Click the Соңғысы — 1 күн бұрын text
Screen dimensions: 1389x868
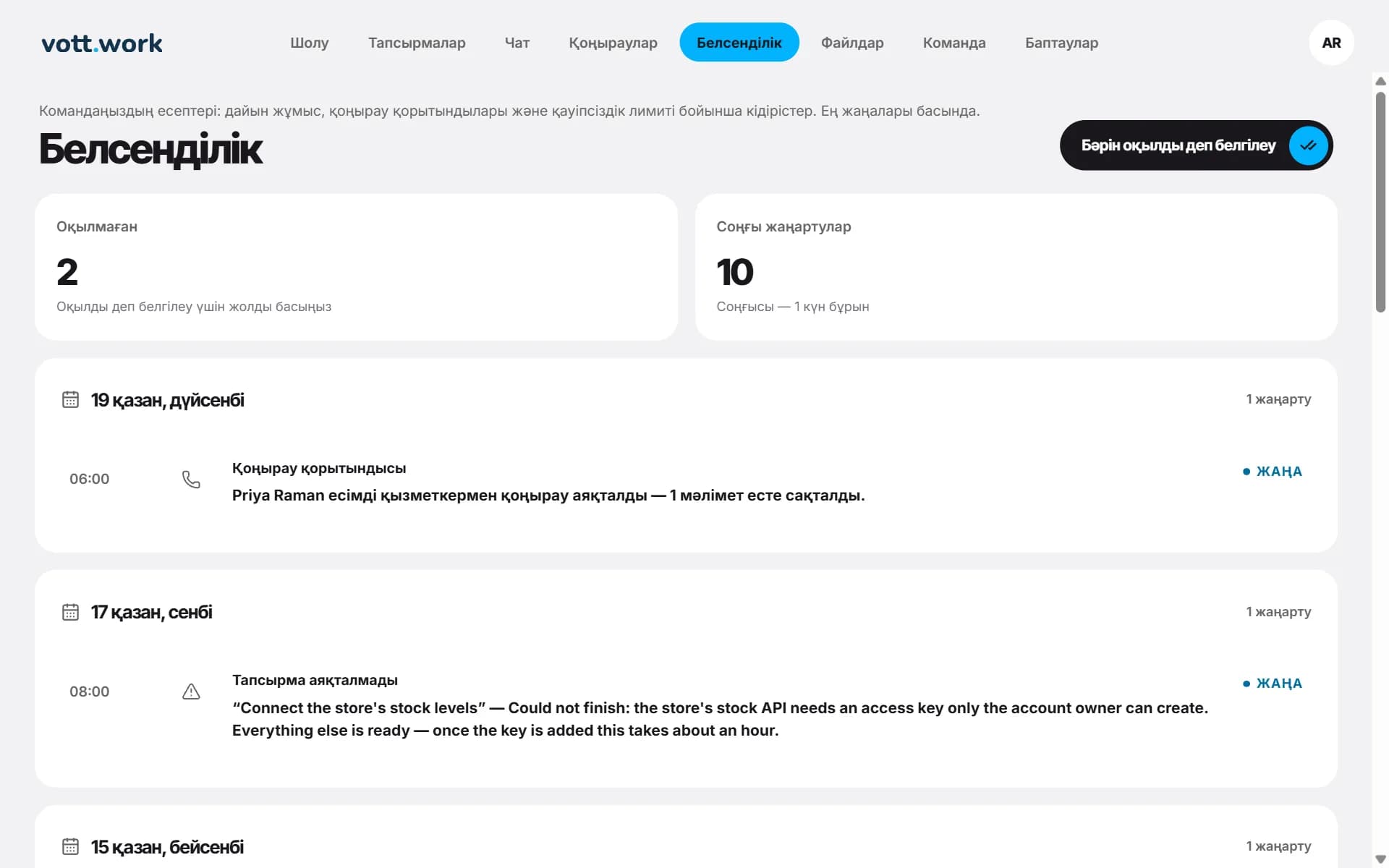pos(793,307)
